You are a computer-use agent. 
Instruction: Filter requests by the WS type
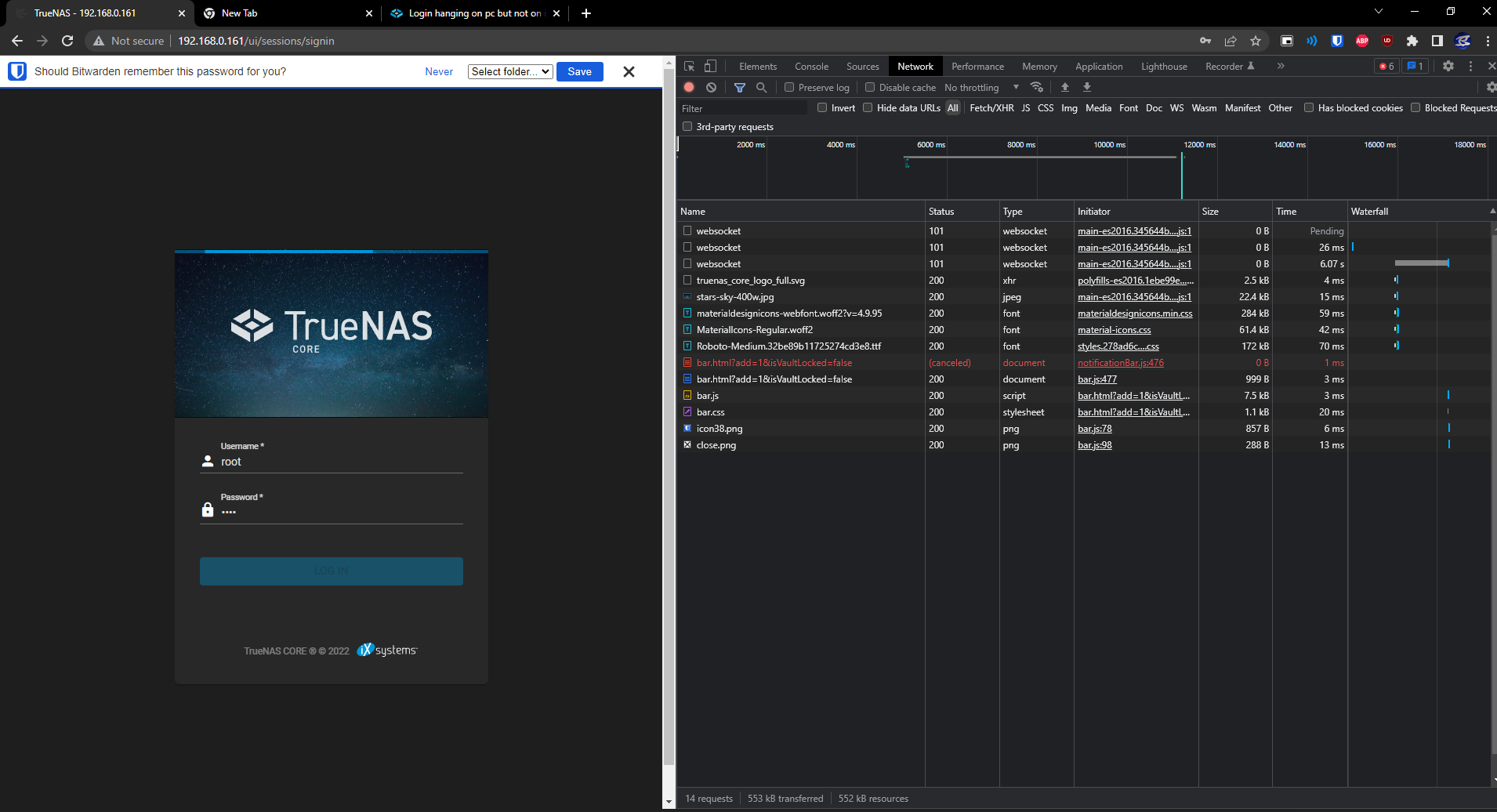1176,108
